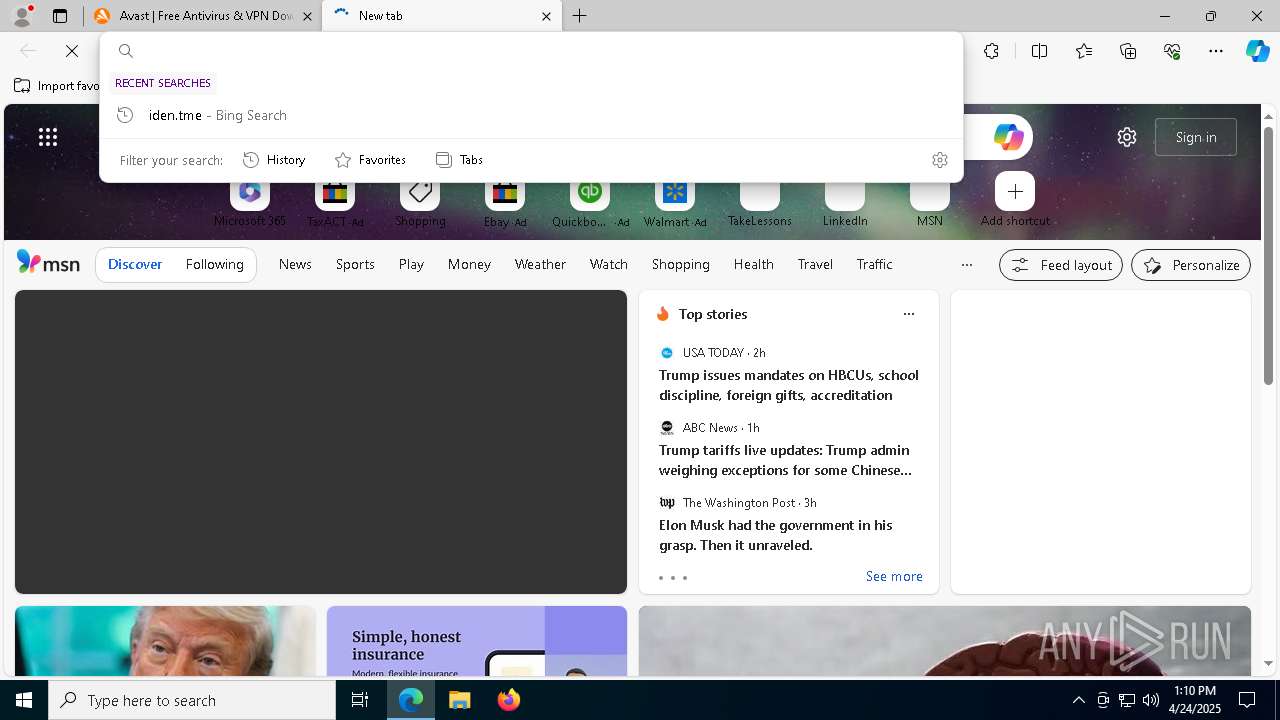Close the New tab tab
This screenshot has width=1280, height=720.
(x=546, y=16)
